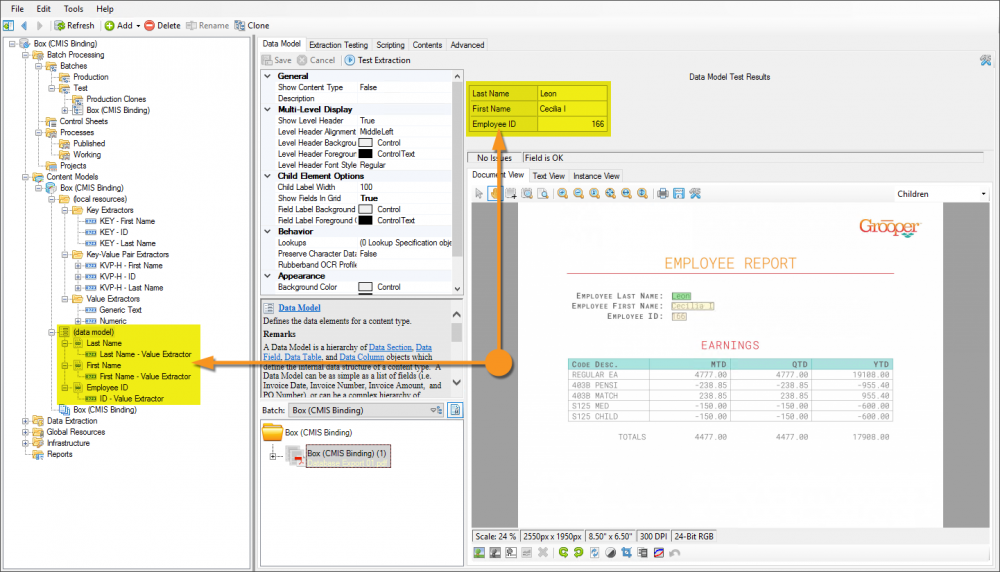
Task: Collapse the General property section
Action: (266, 76)
